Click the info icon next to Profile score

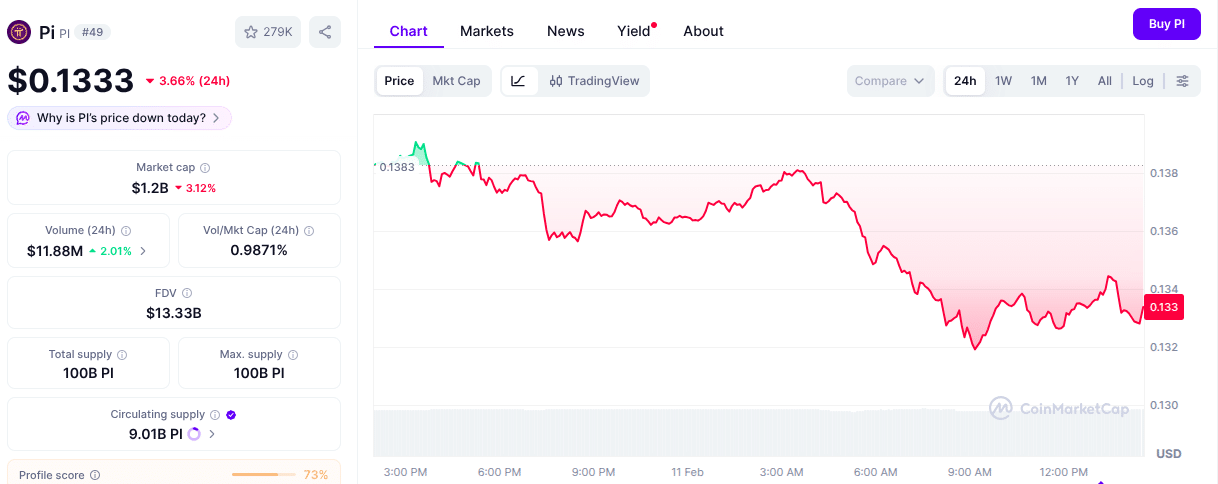coord(95,475)
